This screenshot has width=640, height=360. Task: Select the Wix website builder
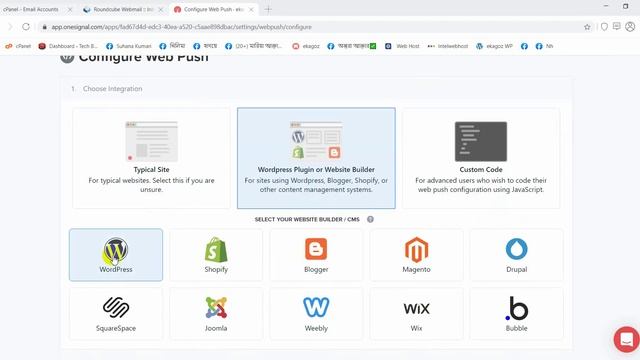click(x=416, y=313)
